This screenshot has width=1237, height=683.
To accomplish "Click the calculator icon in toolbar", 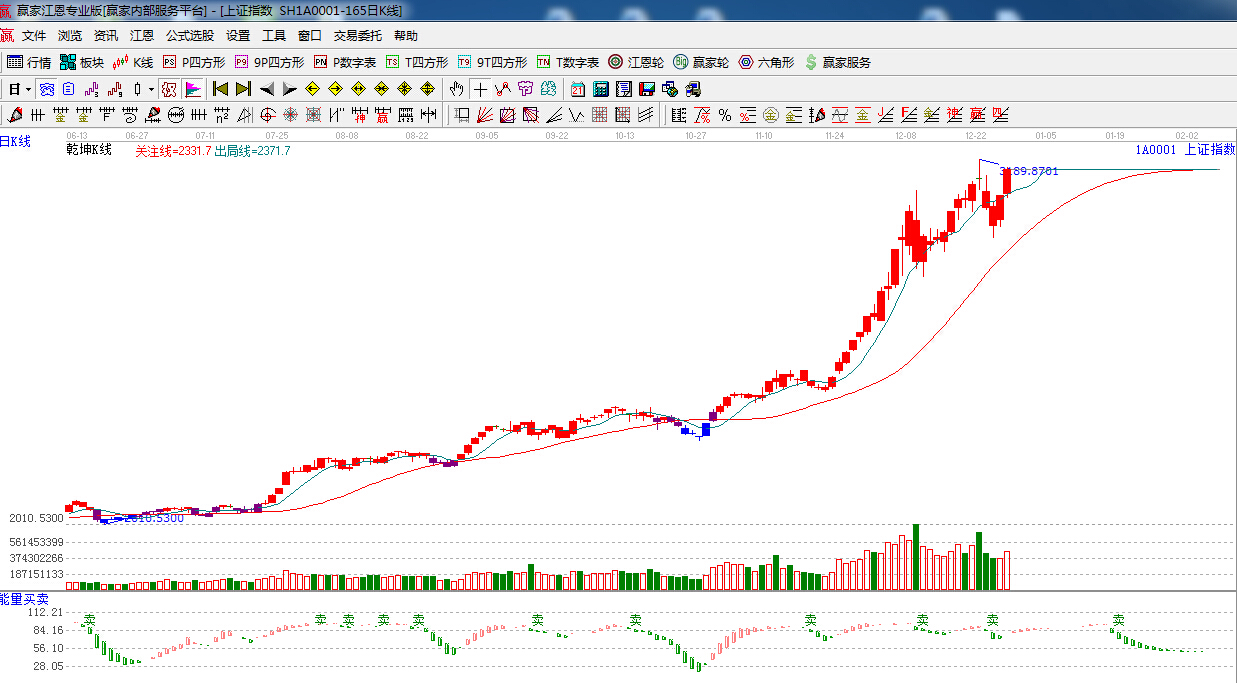I will click(600, 89).
